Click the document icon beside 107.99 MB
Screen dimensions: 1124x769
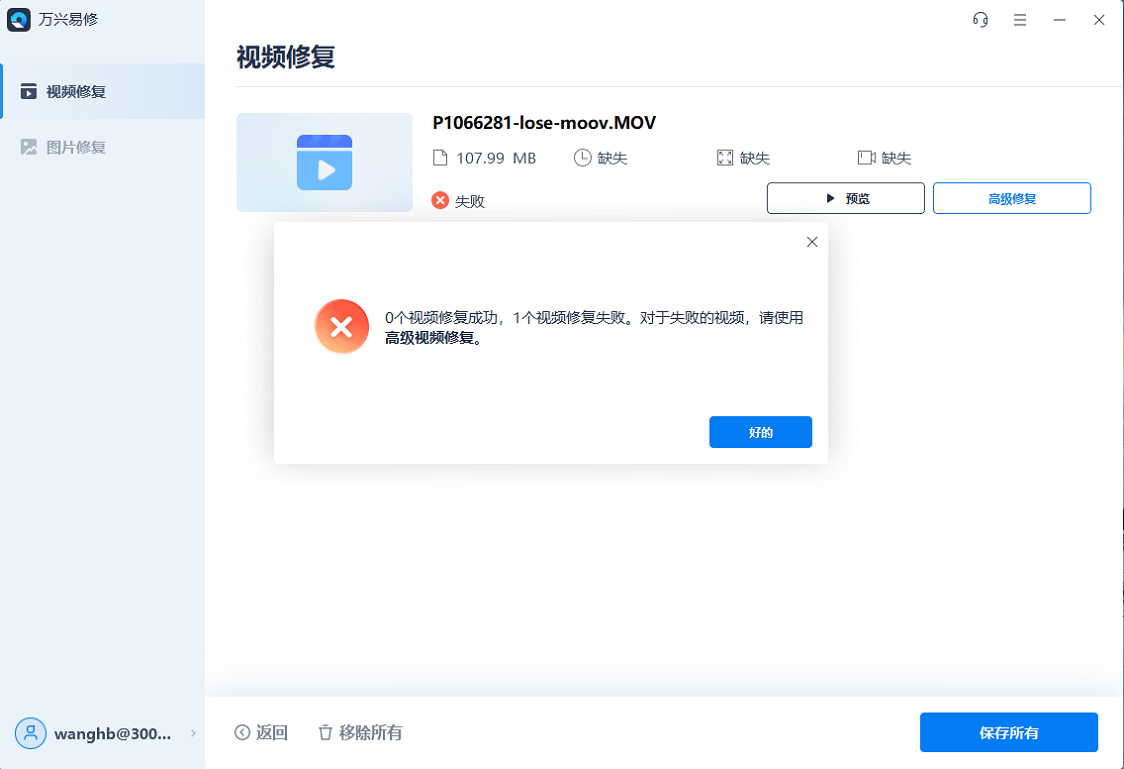coord(440,157)
